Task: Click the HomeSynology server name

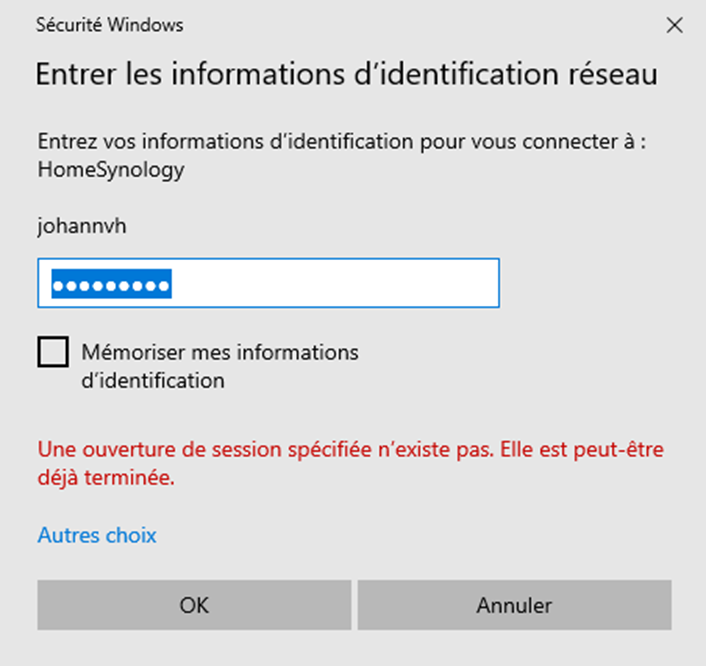Action: click(x=110, y=170)
